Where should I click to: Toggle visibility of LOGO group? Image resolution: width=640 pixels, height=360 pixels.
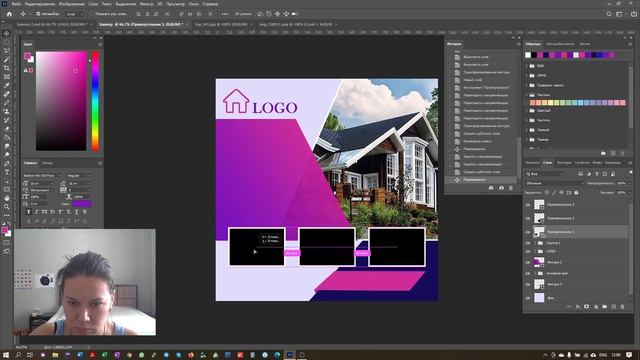click(528, 251)
